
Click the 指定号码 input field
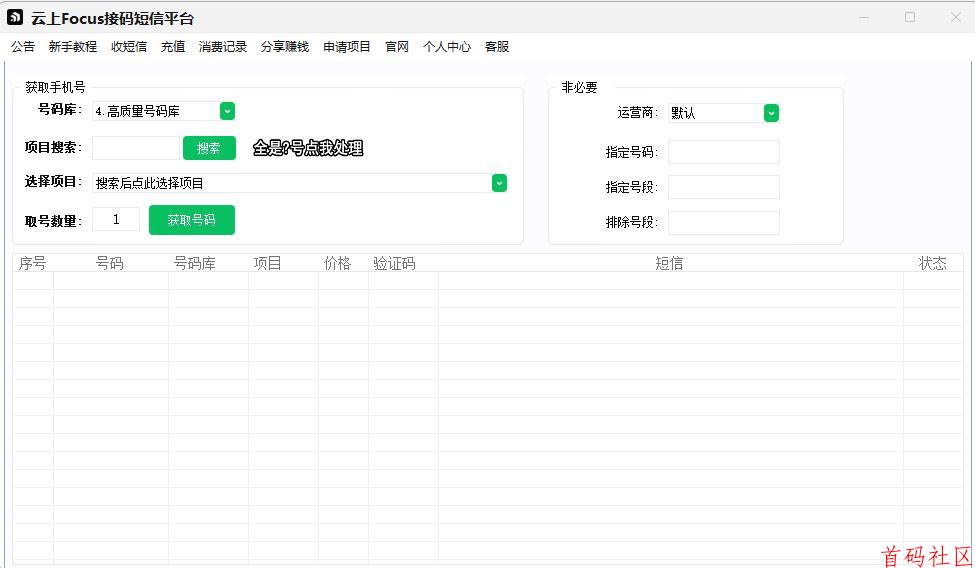click(724, 152)
